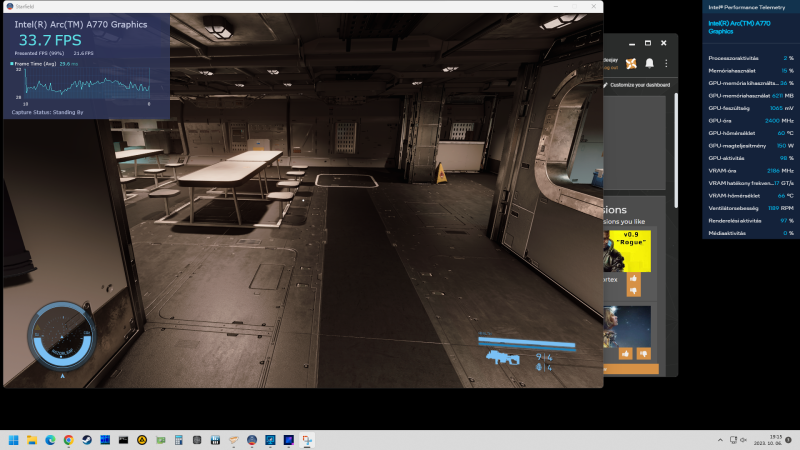Thumbs up the v0.9 Rogue mod
This screenshot has height=450, width=800.
[x=633, y=278]
